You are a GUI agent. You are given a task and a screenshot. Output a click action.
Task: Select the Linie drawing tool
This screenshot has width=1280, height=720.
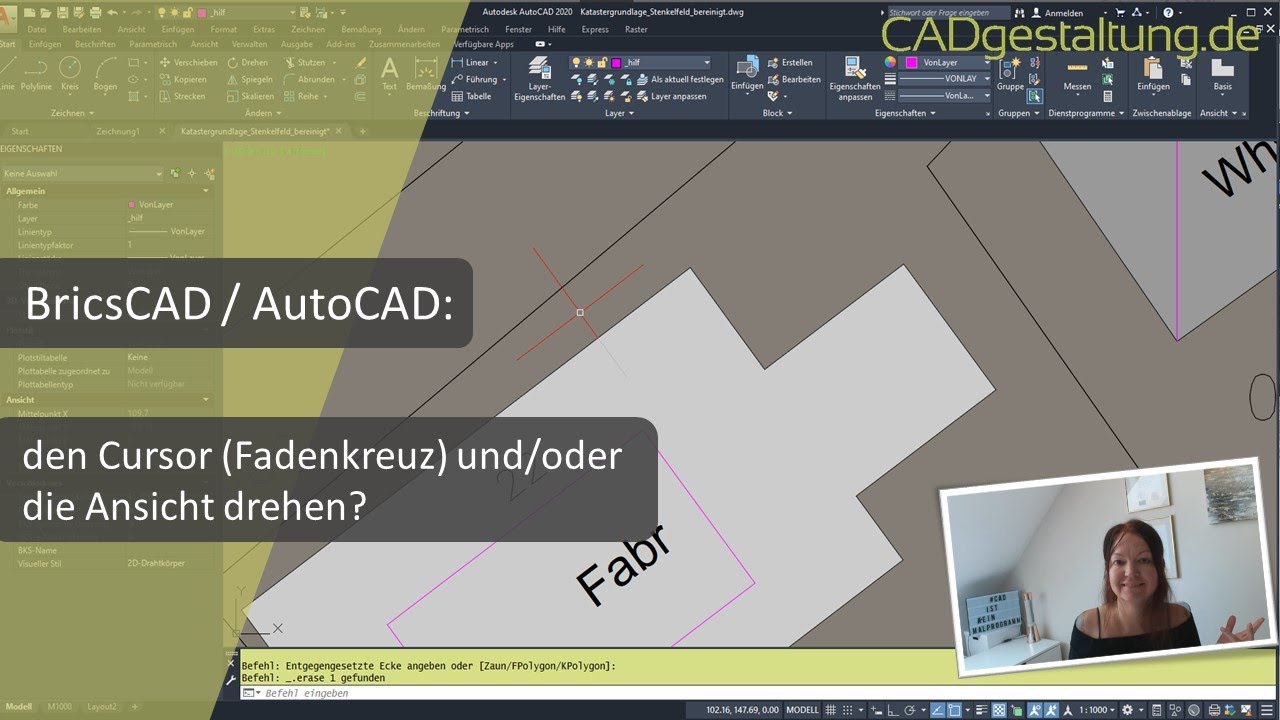point(6,74)
